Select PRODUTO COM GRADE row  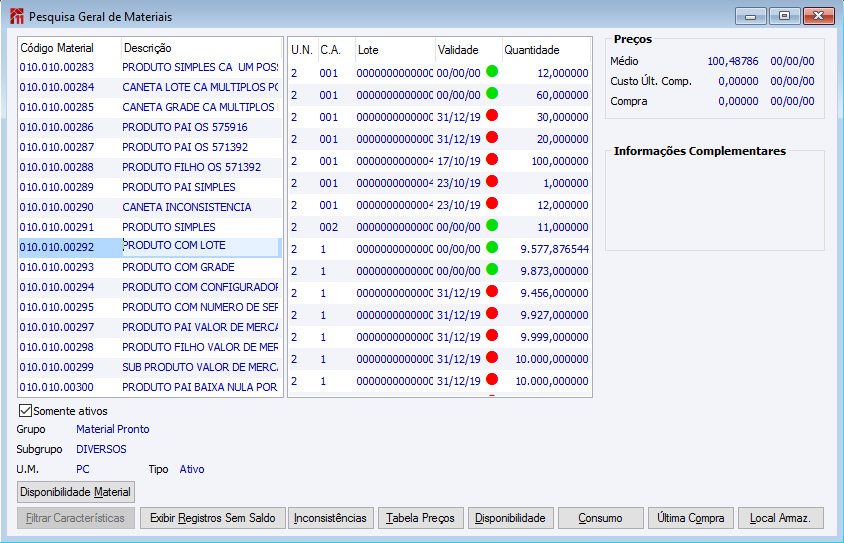(150, 267)
